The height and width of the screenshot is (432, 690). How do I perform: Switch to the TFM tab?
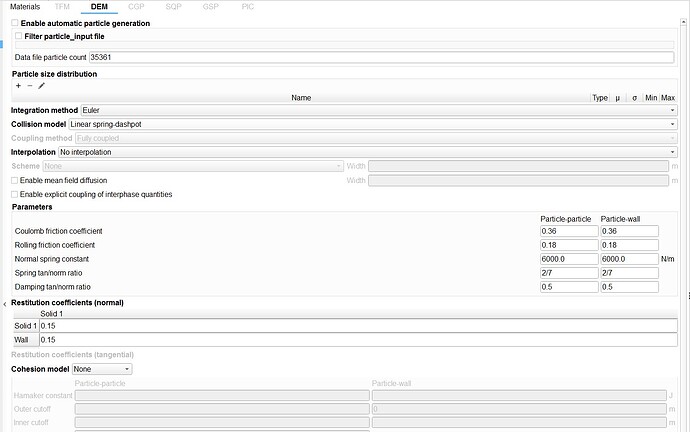[x=62, y=7]
